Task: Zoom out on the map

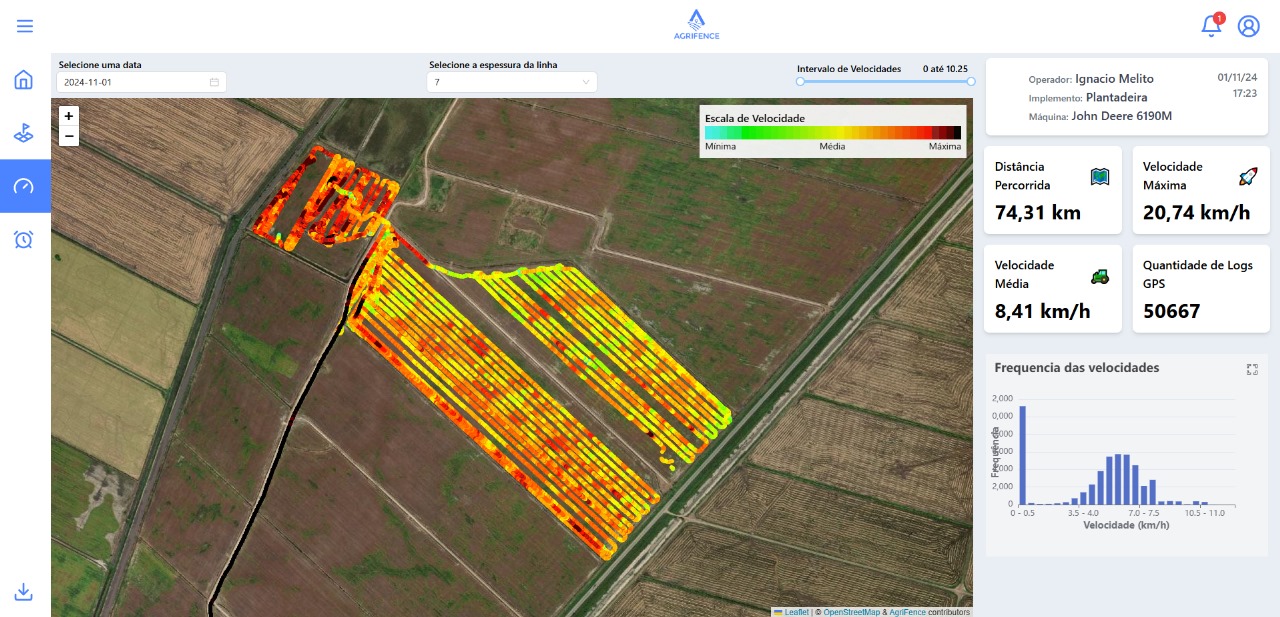Action: tap(69, 136)
